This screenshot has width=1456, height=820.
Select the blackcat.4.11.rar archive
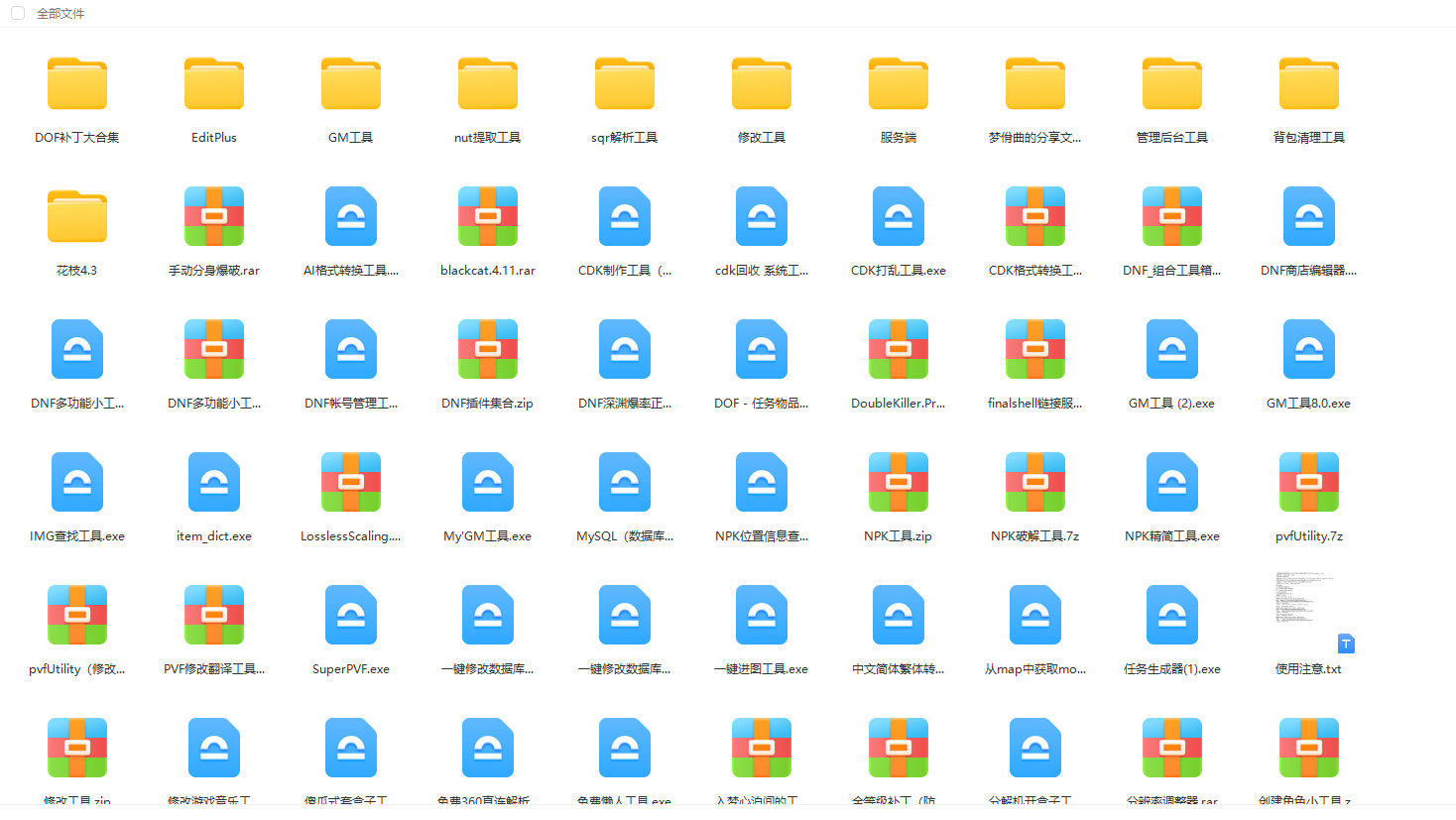click(488, 217)
